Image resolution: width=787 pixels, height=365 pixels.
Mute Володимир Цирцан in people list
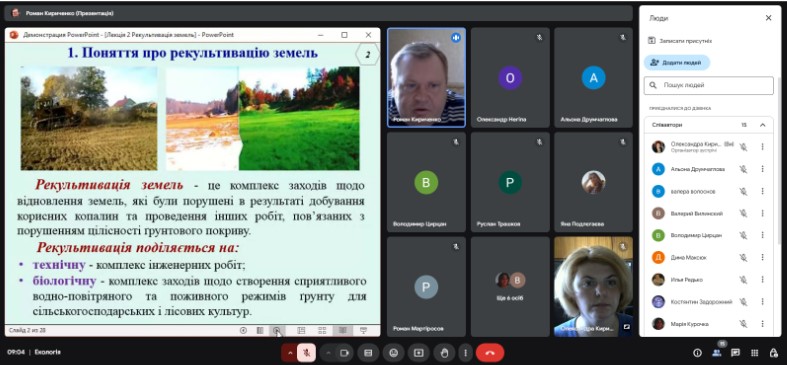tap(743, 235)
